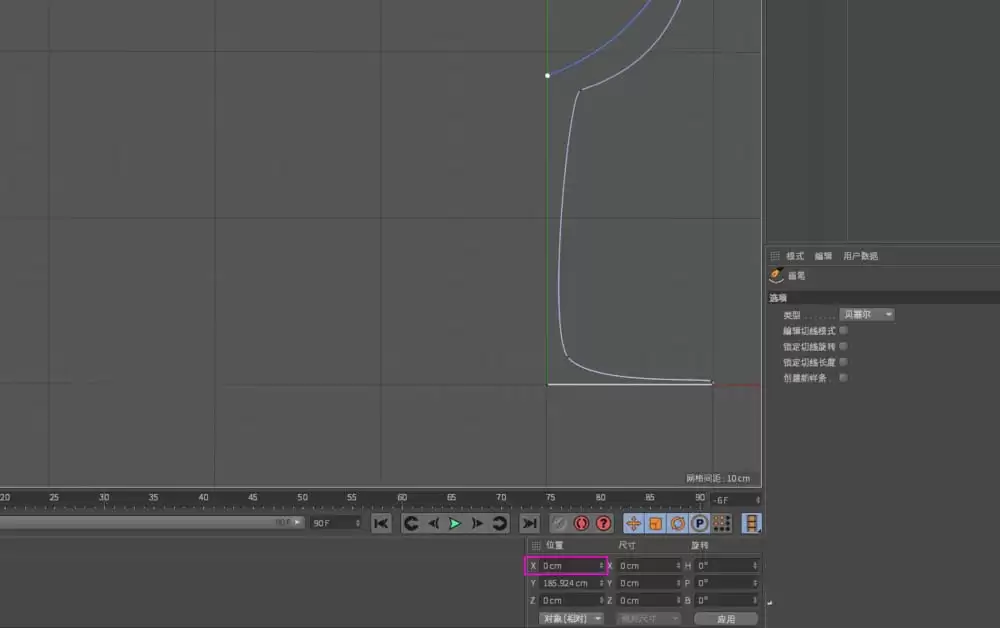Enable the 创建新样条 checkbox
The image size is (1000, 628).
[x=843, y=377]
